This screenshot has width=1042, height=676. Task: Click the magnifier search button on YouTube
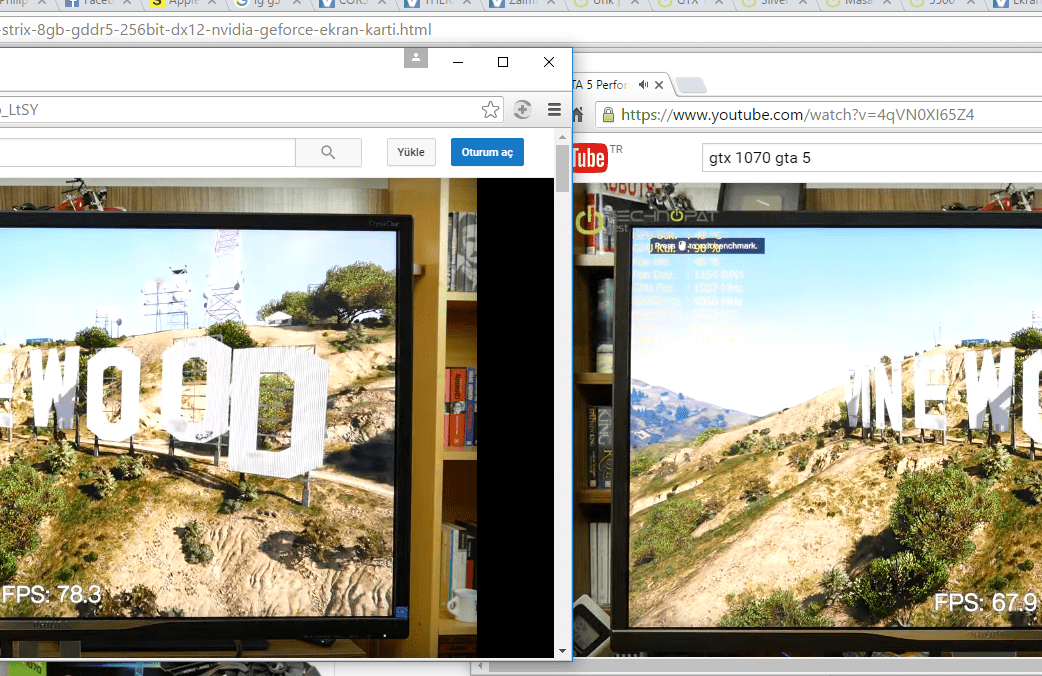328,152
